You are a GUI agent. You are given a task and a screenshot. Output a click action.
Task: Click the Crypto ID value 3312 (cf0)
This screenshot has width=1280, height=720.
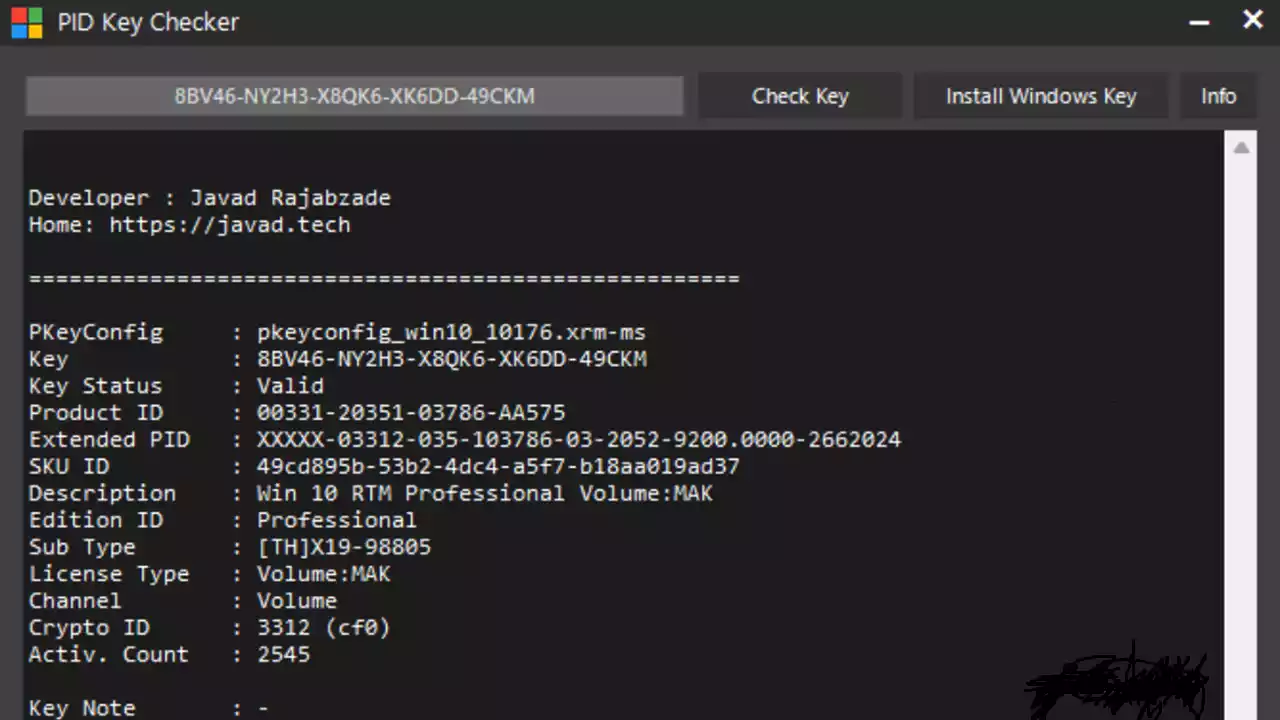click(323, 628)
